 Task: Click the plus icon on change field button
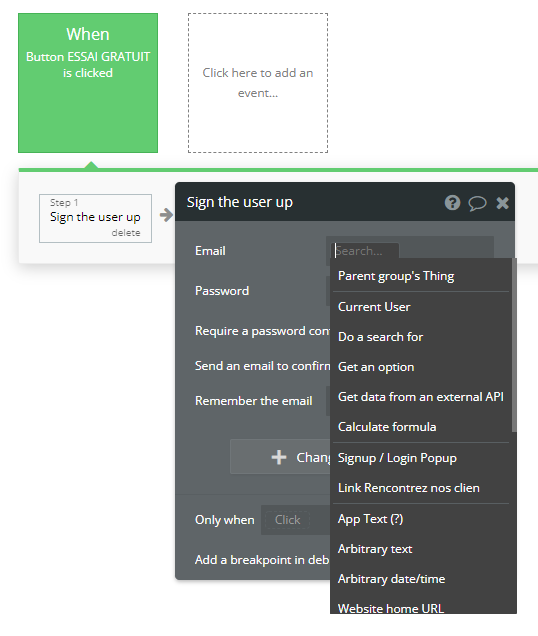pyautogui.click(x=279, y=457)
